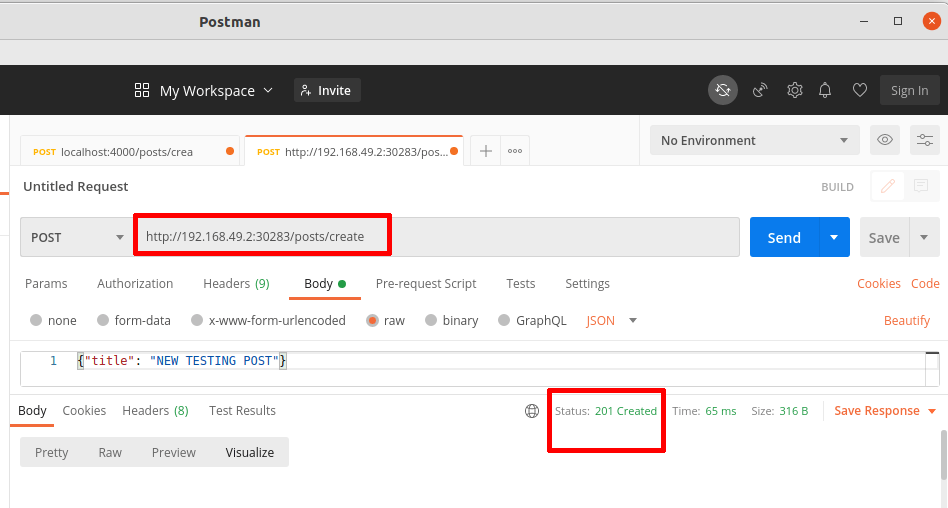Open the request Settings tab
Screen dimensions: 948x508
click(587, 284)
